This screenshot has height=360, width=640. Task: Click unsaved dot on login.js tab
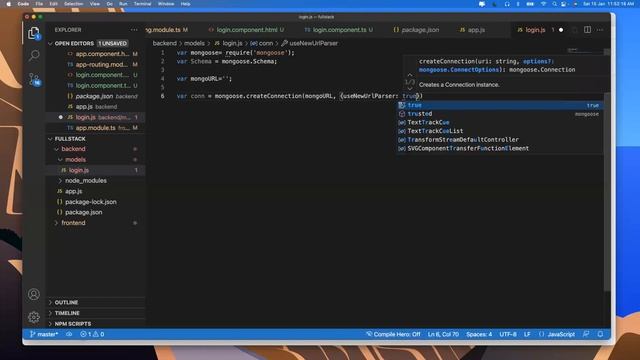(x=561, y=30)
